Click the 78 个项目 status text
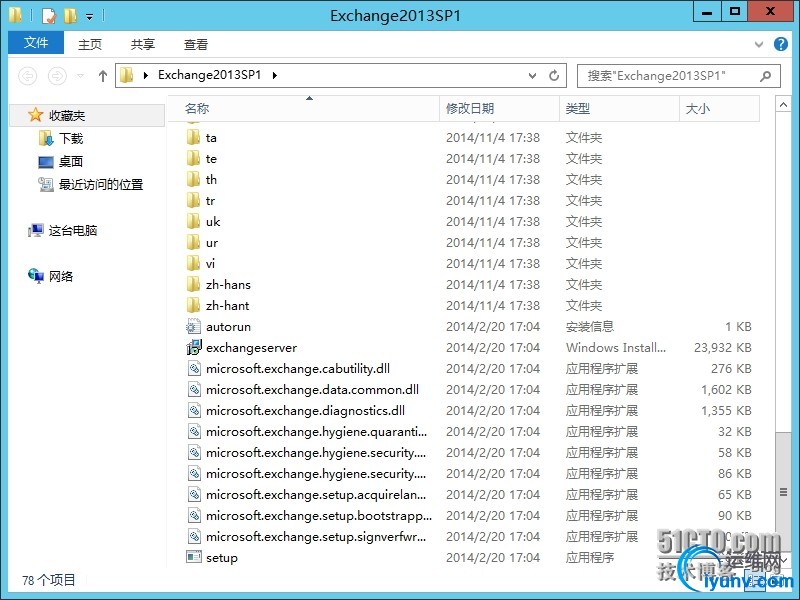The width and height of the screenshot is (800, 600). [49, 580]
